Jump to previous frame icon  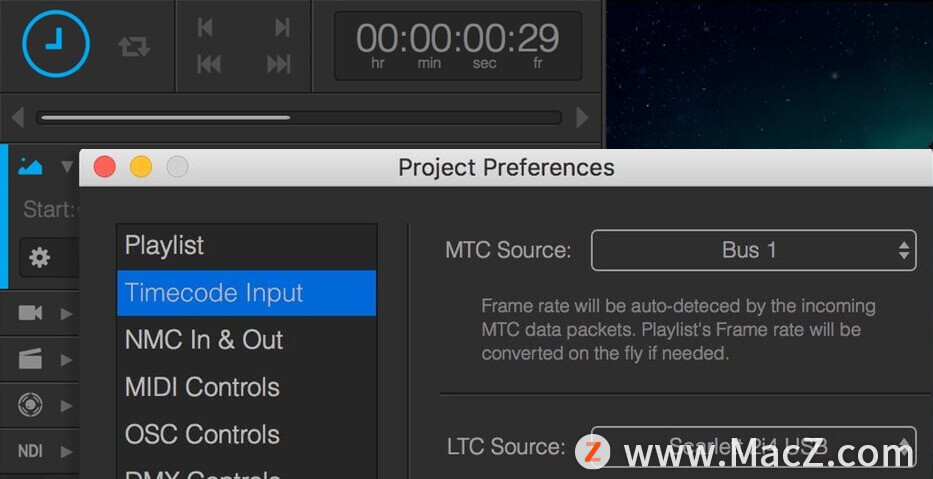coord(205,27)
